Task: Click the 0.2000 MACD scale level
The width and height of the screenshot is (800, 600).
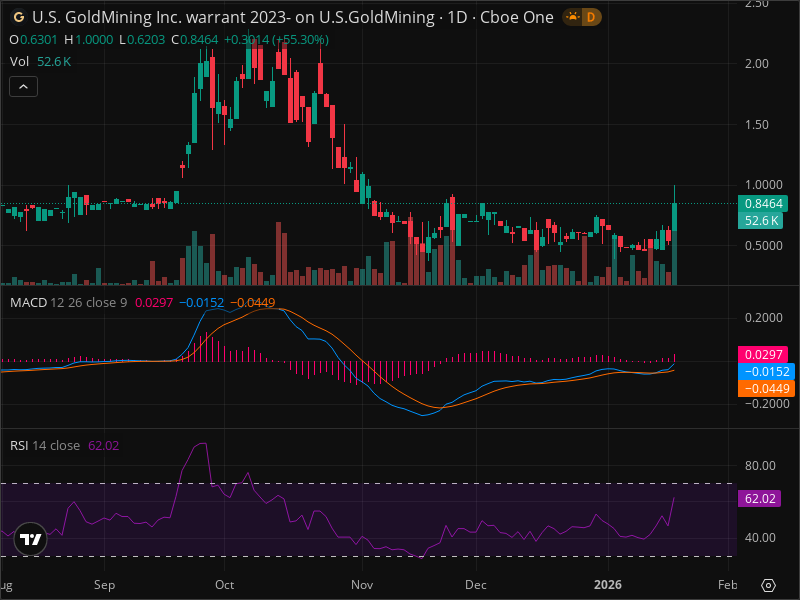Action: tap(763, 318)
